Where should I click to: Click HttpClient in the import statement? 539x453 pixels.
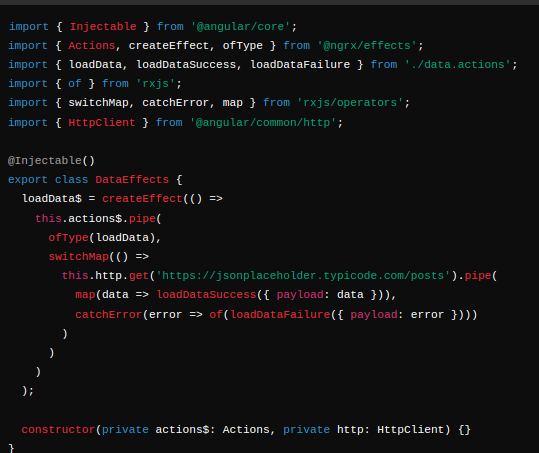click(x=102, y=123)
